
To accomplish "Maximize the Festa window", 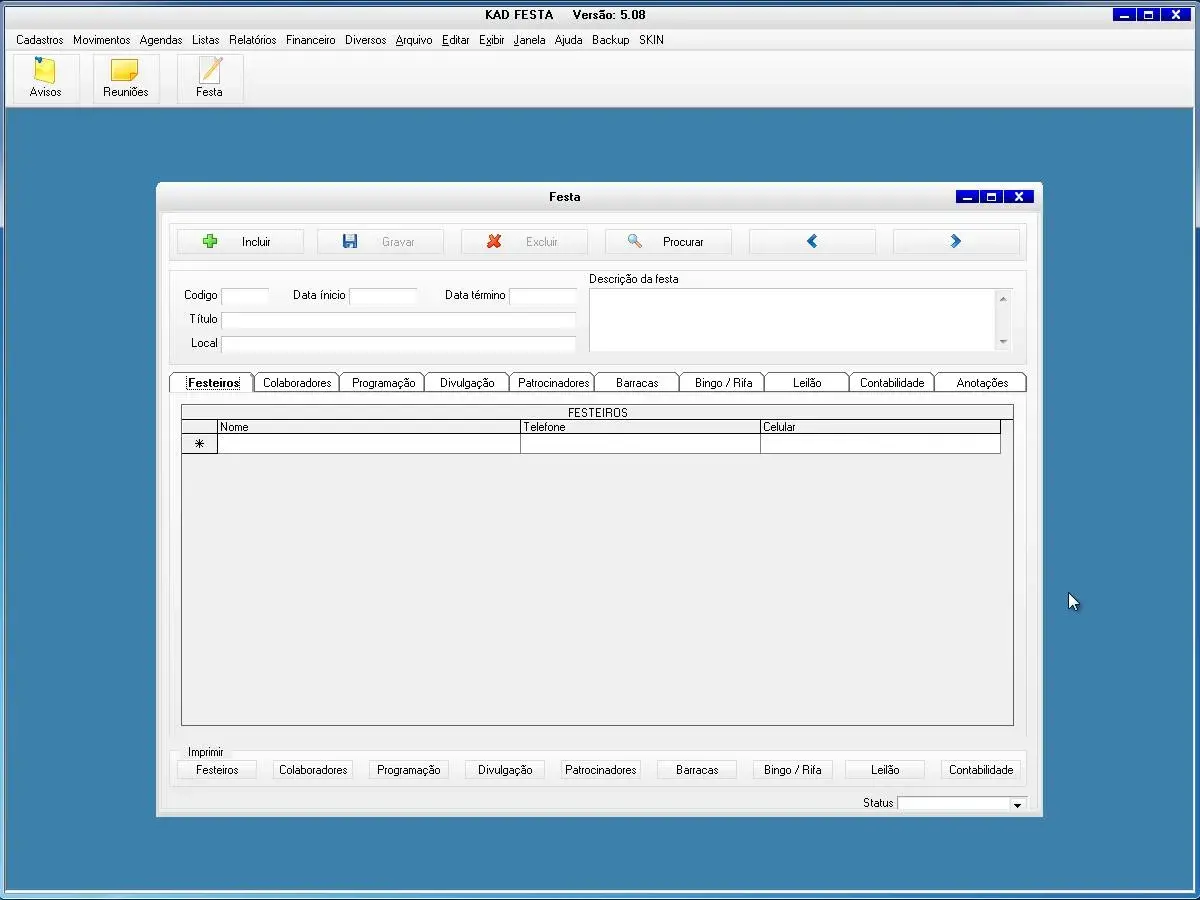I will click(x=991, y=197).
